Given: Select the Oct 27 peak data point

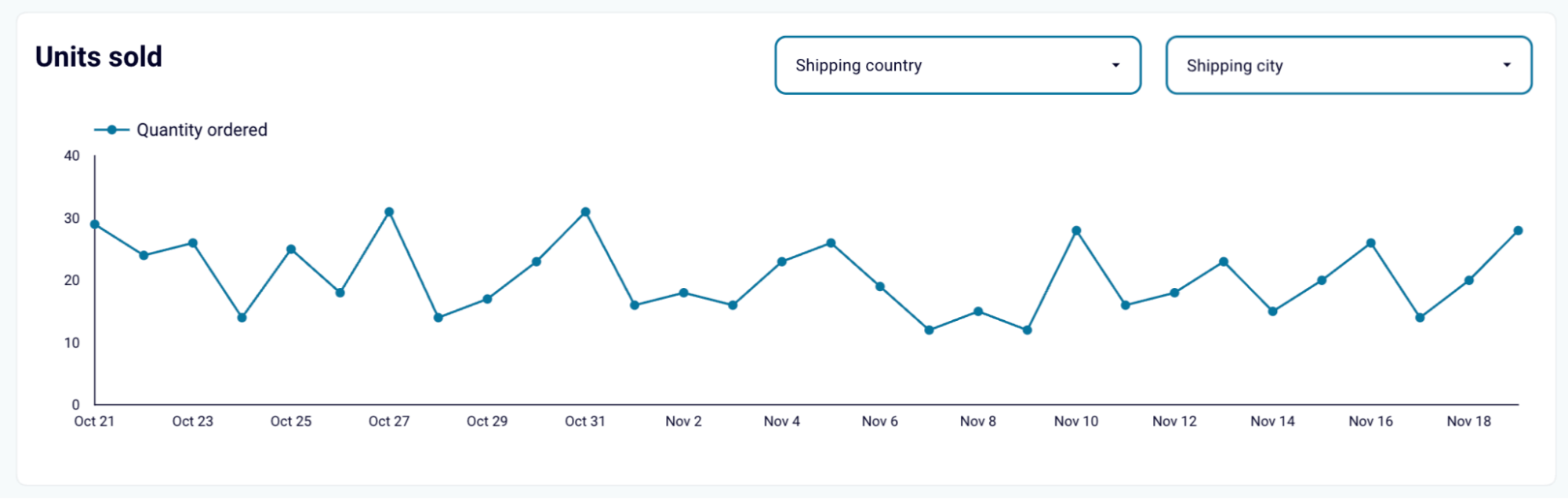Looking at the screenshot, I should click(x=389, y=212).
